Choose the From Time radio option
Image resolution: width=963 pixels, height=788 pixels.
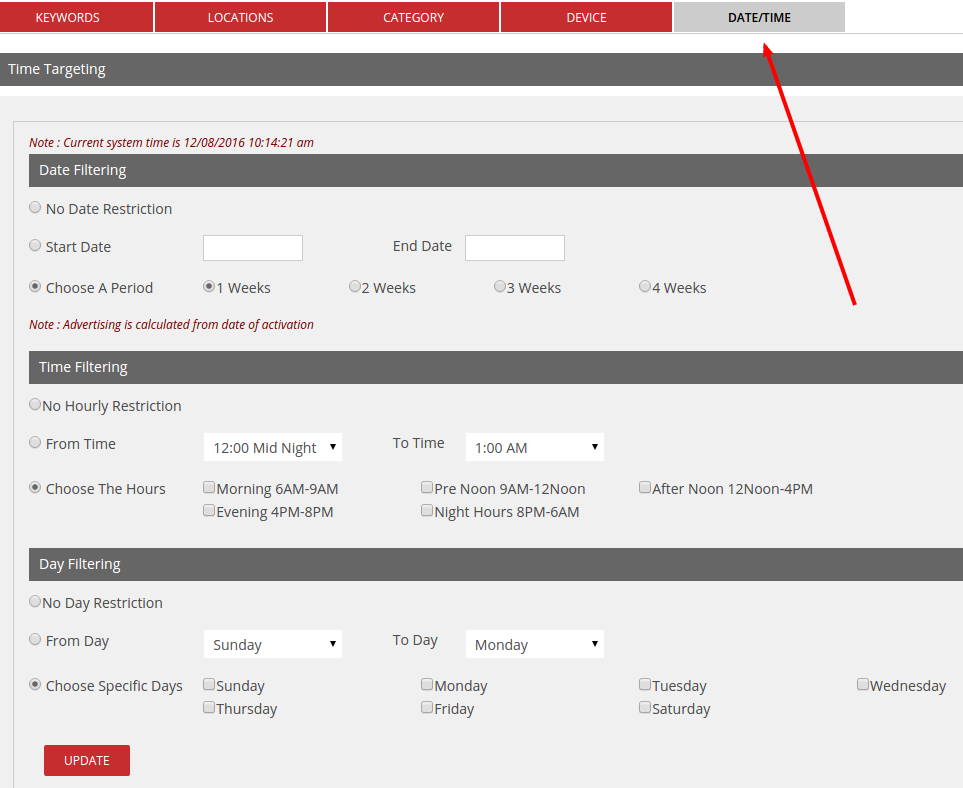[35, 443]
